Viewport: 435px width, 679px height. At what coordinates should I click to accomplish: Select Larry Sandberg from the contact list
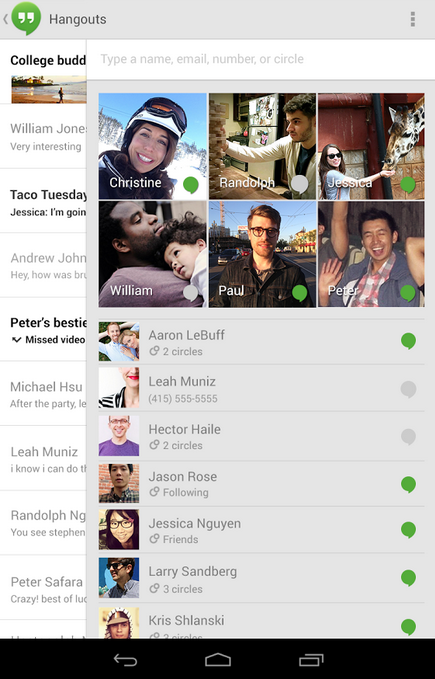(x=261, y=578)
